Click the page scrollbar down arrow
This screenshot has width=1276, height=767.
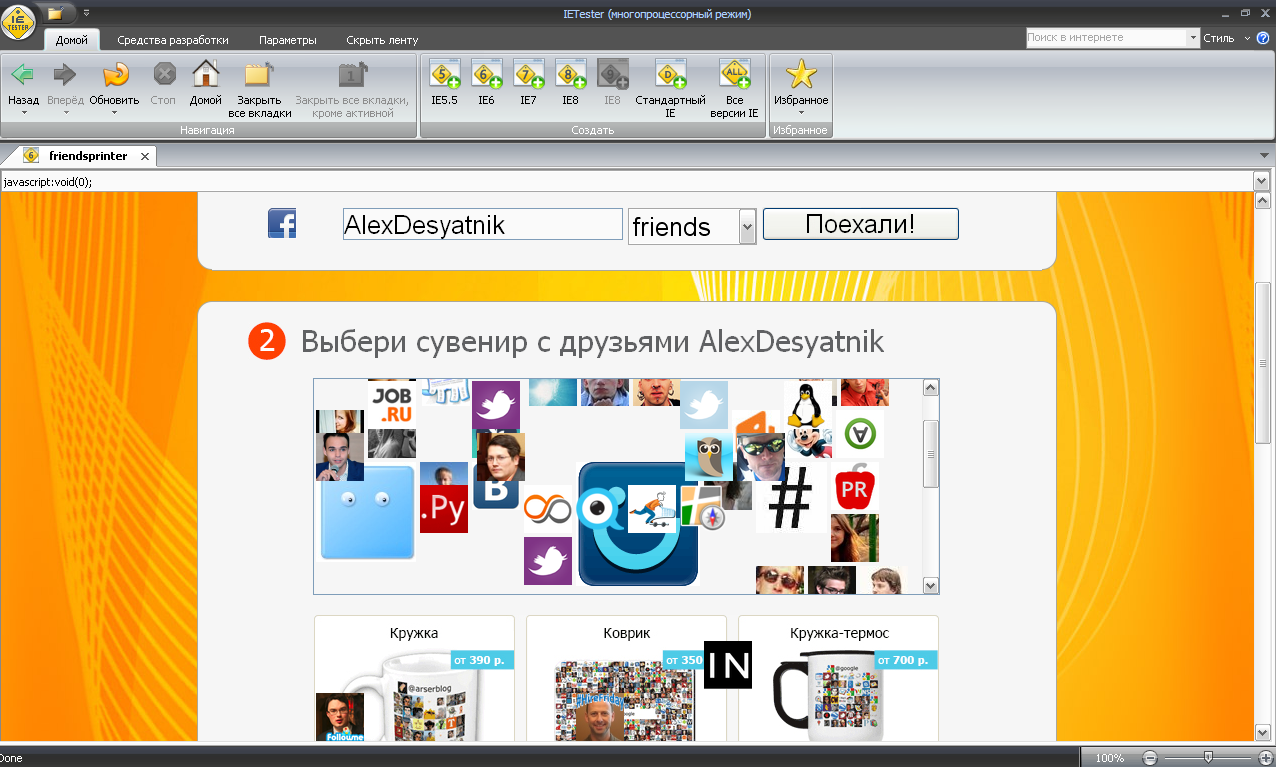[x=1262, y=734]
